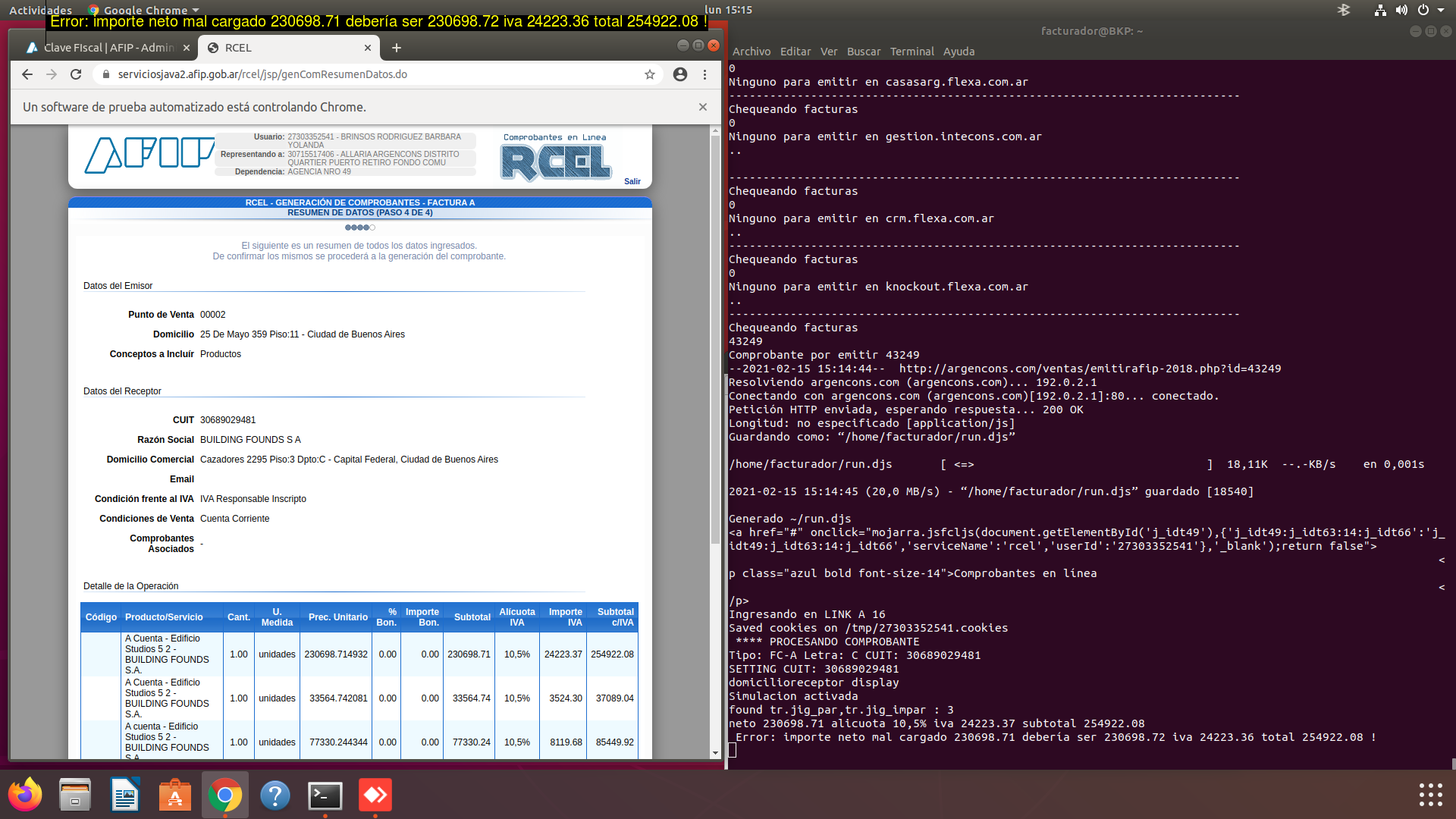Viewport: 1456px width, 819px height.
Task: Open LibreOffice Writer from dock
Action: [x=125, y=795]
